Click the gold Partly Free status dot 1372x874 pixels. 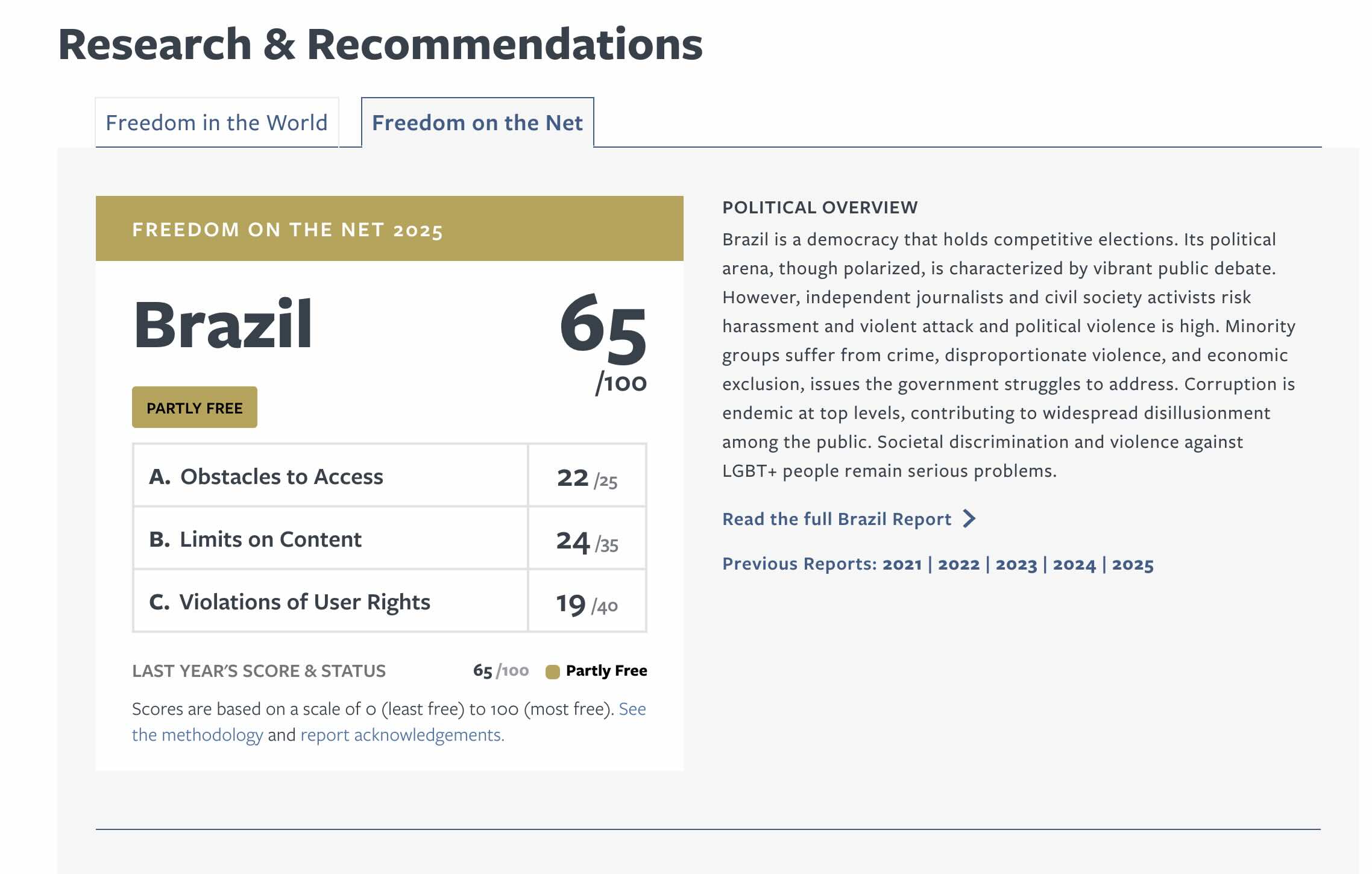coord(552,671)
